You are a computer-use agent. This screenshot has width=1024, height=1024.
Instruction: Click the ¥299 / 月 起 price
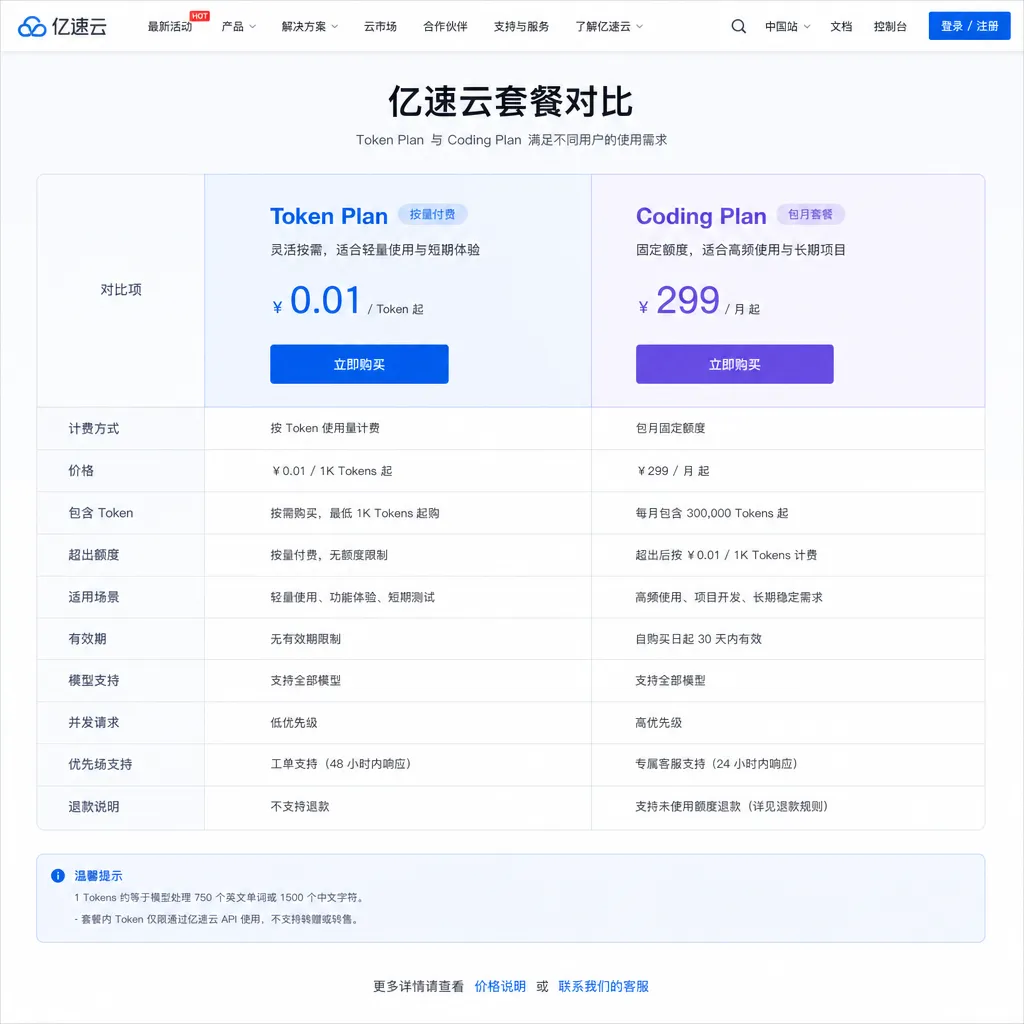point(699,301)
